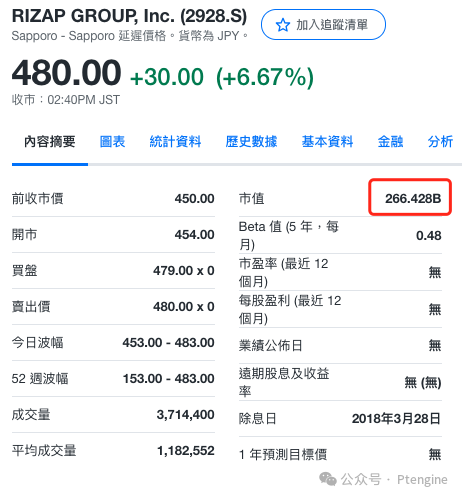Click the 52 週波幅 value 153.00 - 483.00
The image size is (462, 498).
168,379
